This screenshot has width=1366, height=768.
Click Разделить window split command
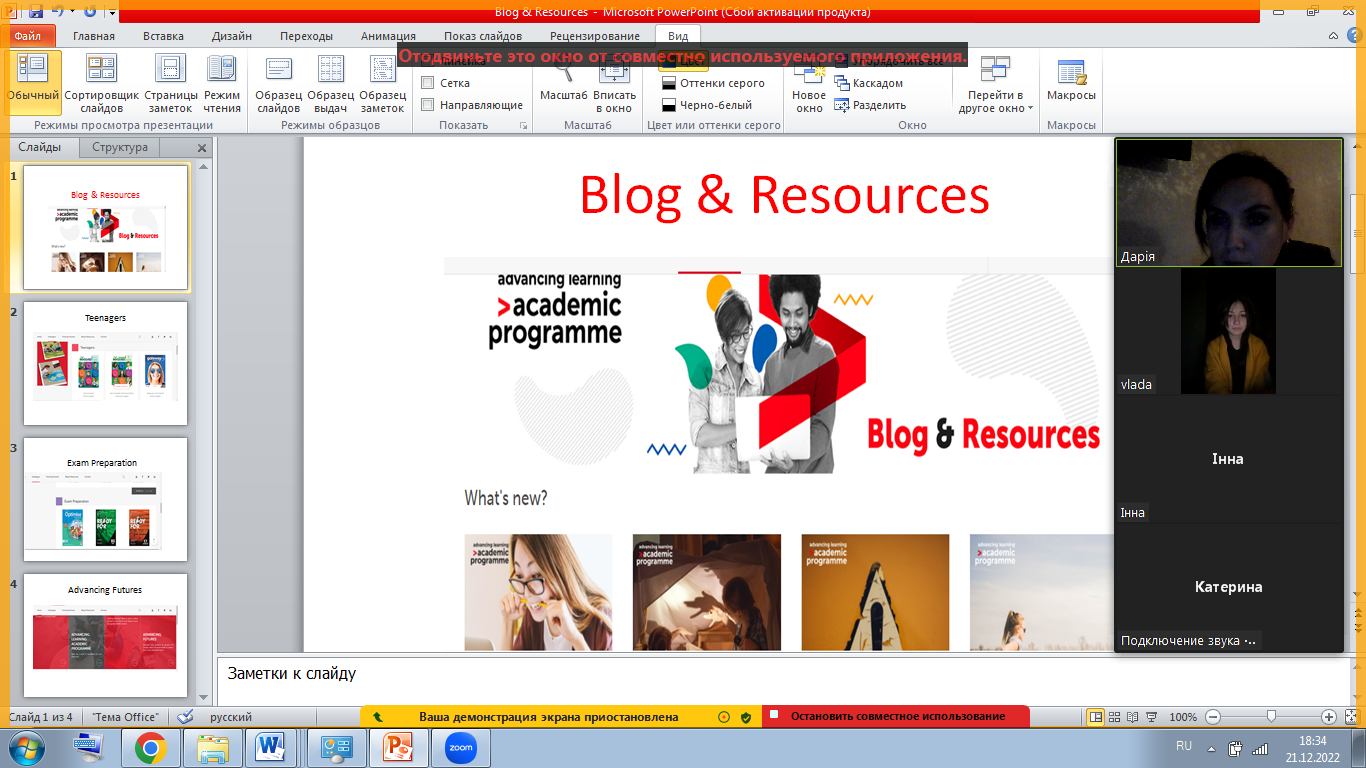point(870,105)
